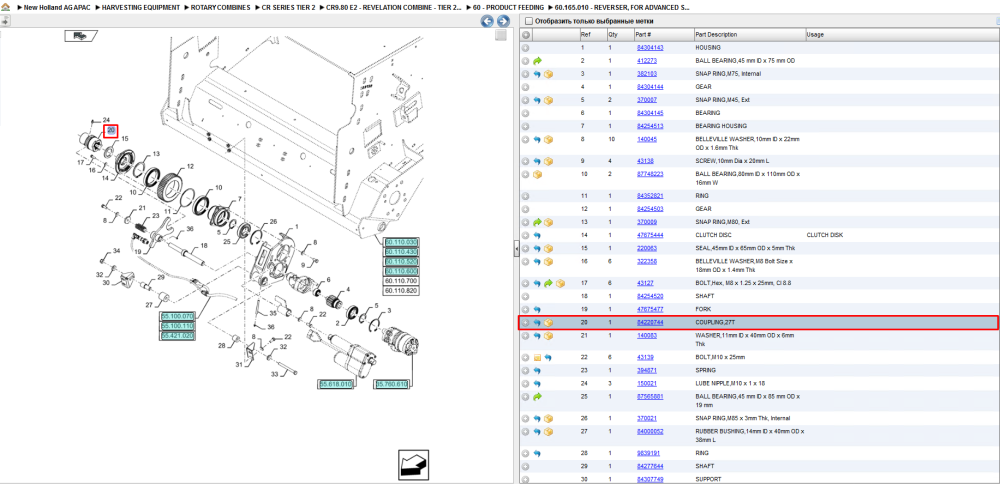
Task: Go to the next diagram with forward arrow
Action: pos(503,21)
